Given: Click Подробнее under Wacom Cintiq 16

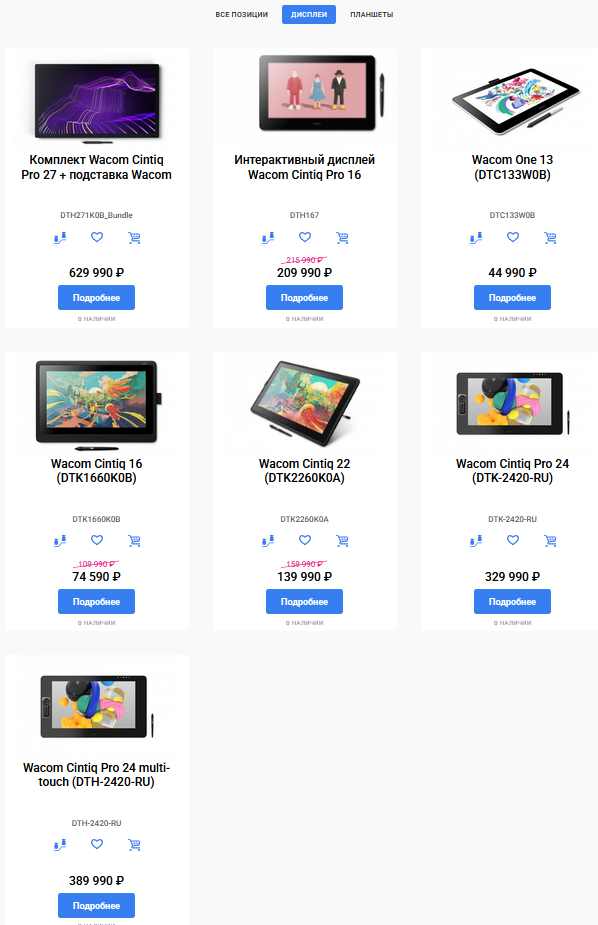Looking at the screenshot, I should (x=96, y=602).
